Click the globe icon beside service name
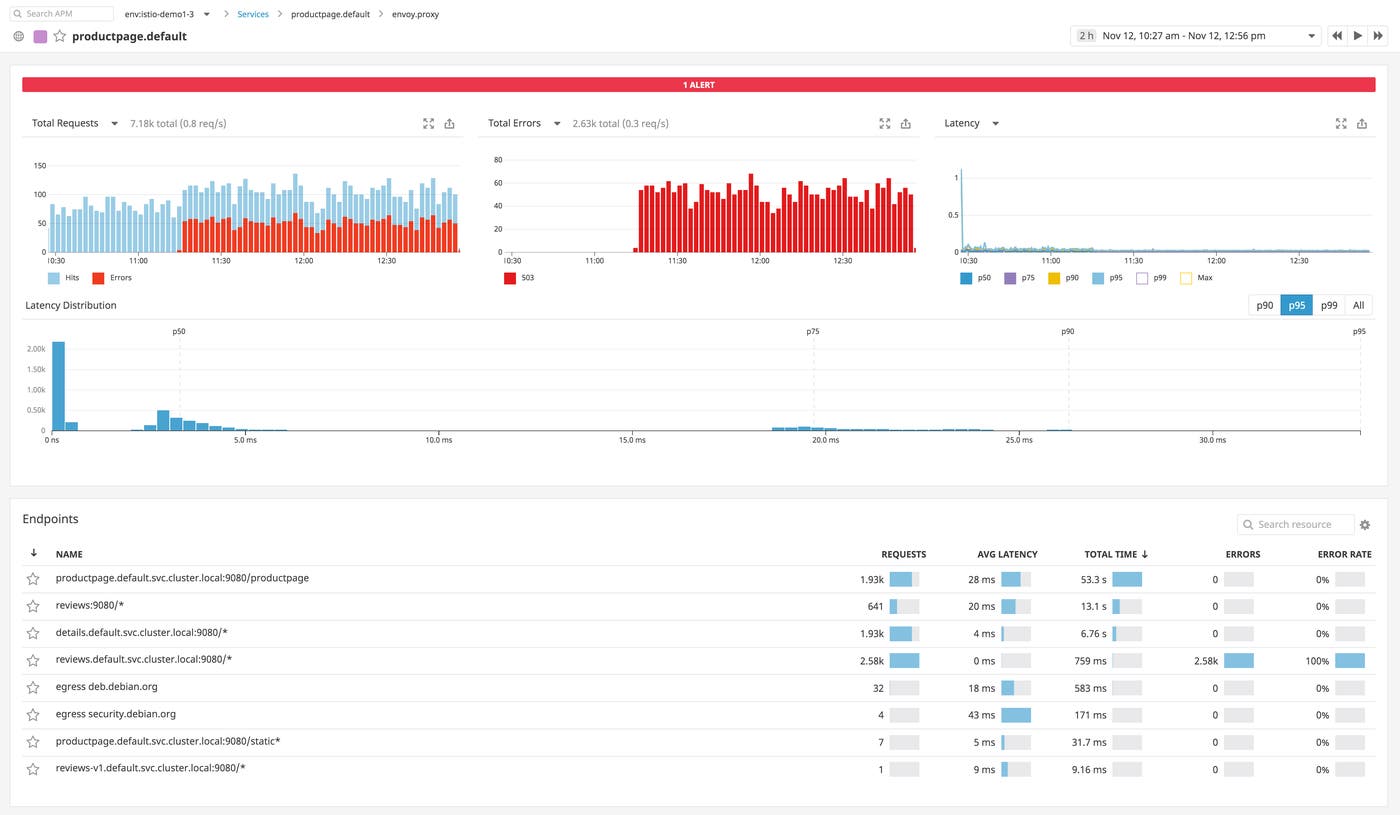 [x=18, y=36]
